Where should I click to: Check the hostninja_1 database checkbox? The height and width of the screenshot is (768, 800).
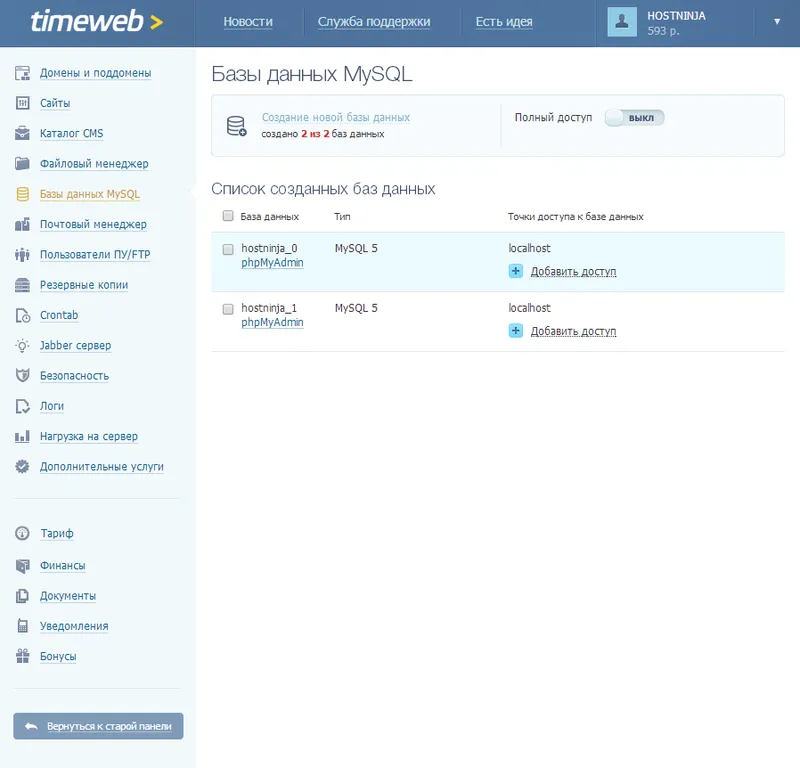point(228,309)
